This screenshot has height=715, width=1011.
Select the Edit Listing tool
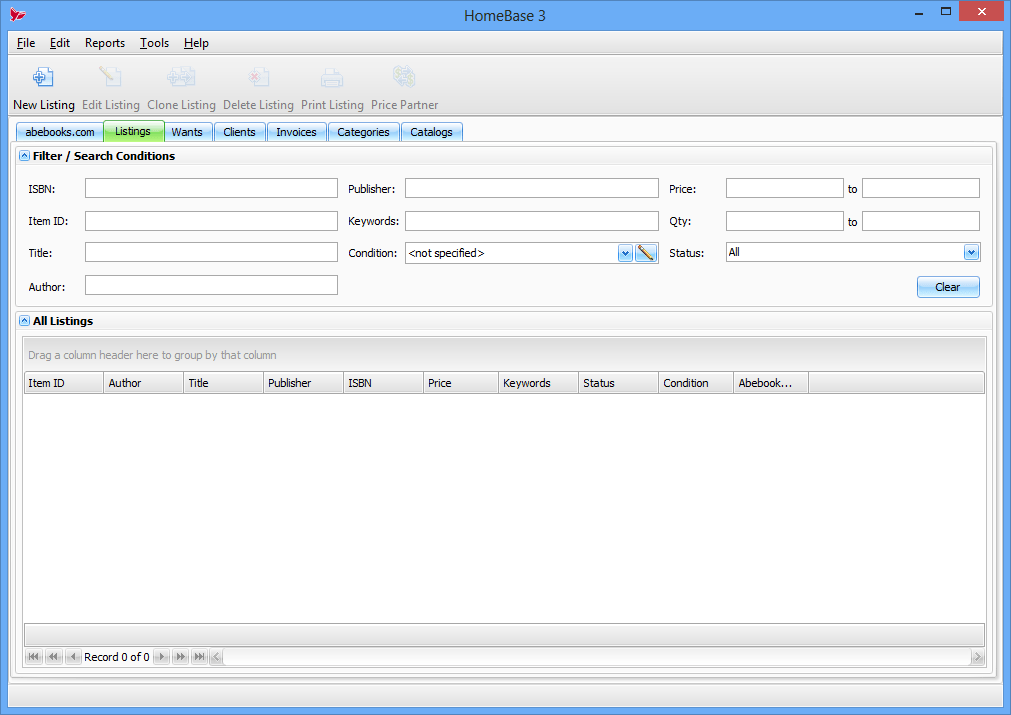[x=110, y=86]
